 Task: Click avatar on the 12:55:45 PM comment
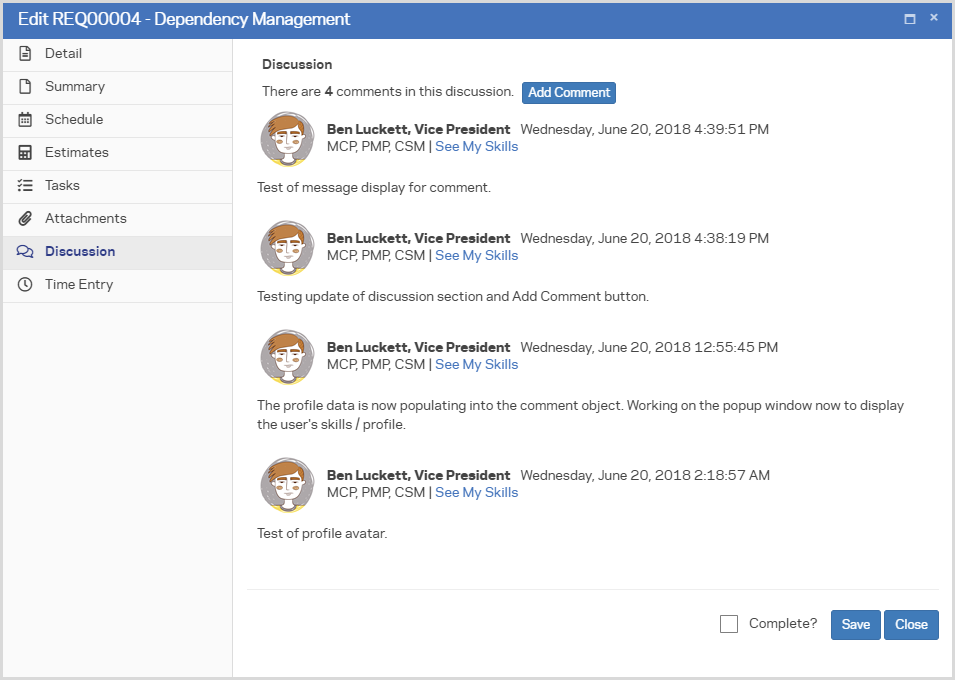(x=287, y=356)
